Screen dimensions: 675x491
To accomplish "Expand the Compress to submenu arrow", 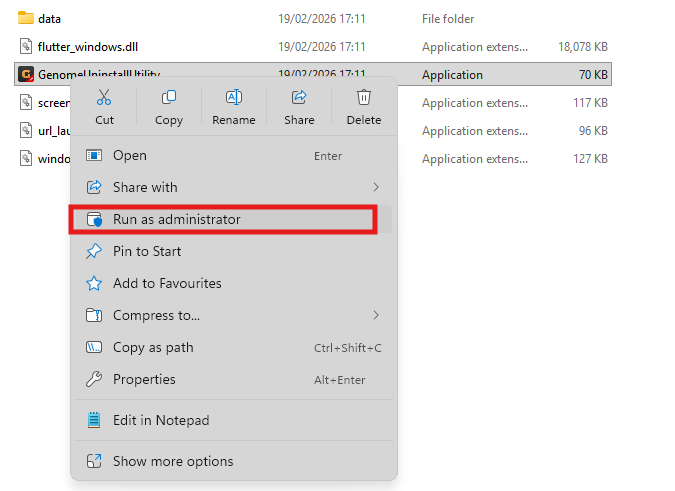I will [x=376, y=315].
